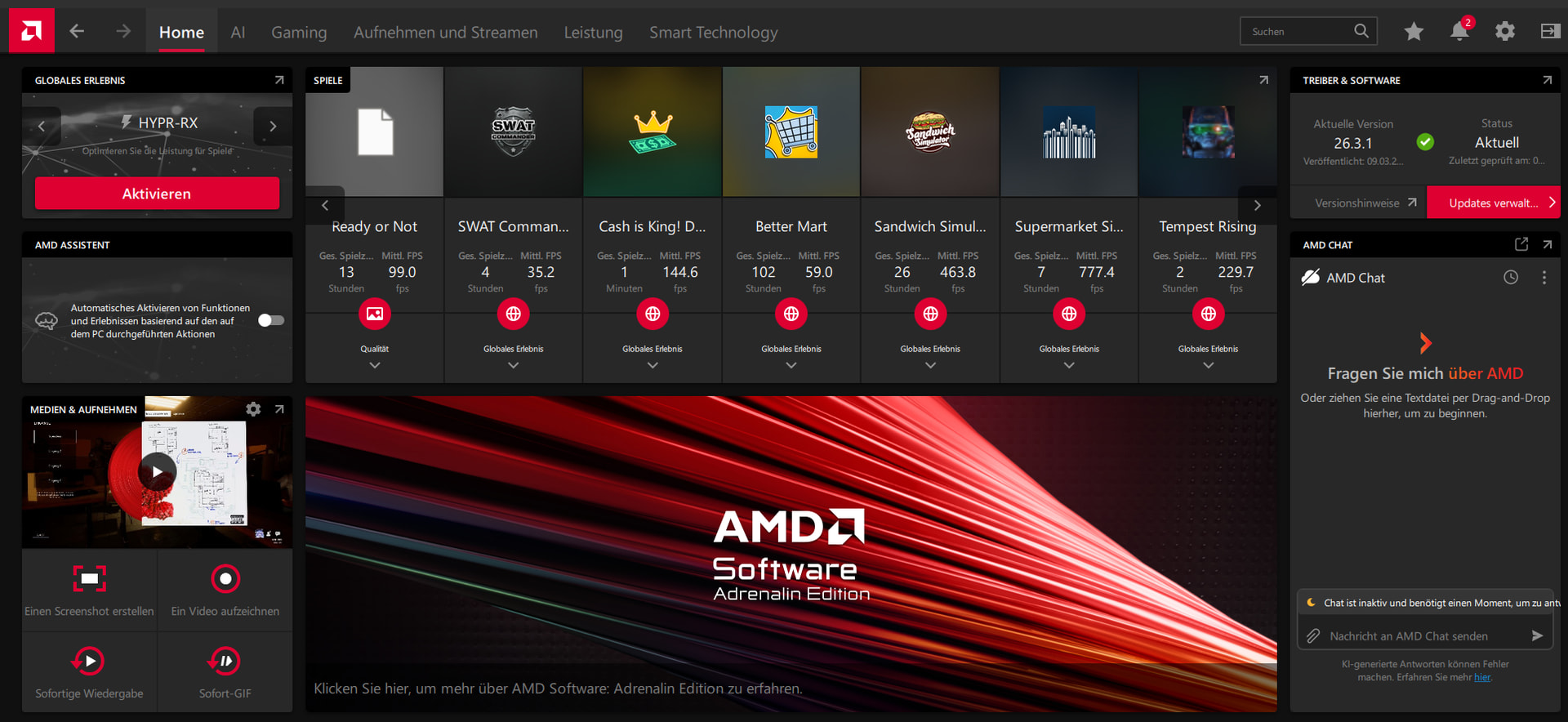The width and height of the screenshot is (1568, 722).
Task: Click the screenshot capture icon
Action: tap(89, 578)
